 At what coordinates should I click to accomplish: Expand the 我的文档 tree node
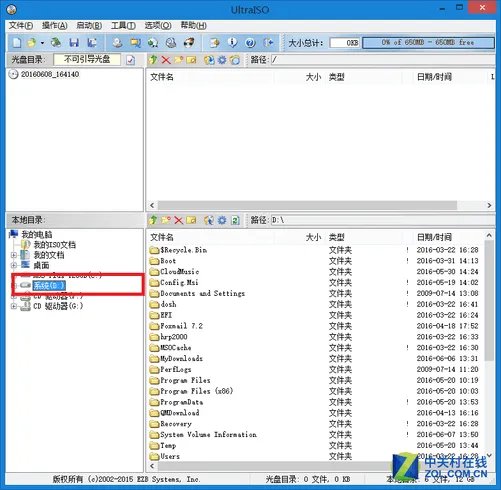(x=13, y=255)
